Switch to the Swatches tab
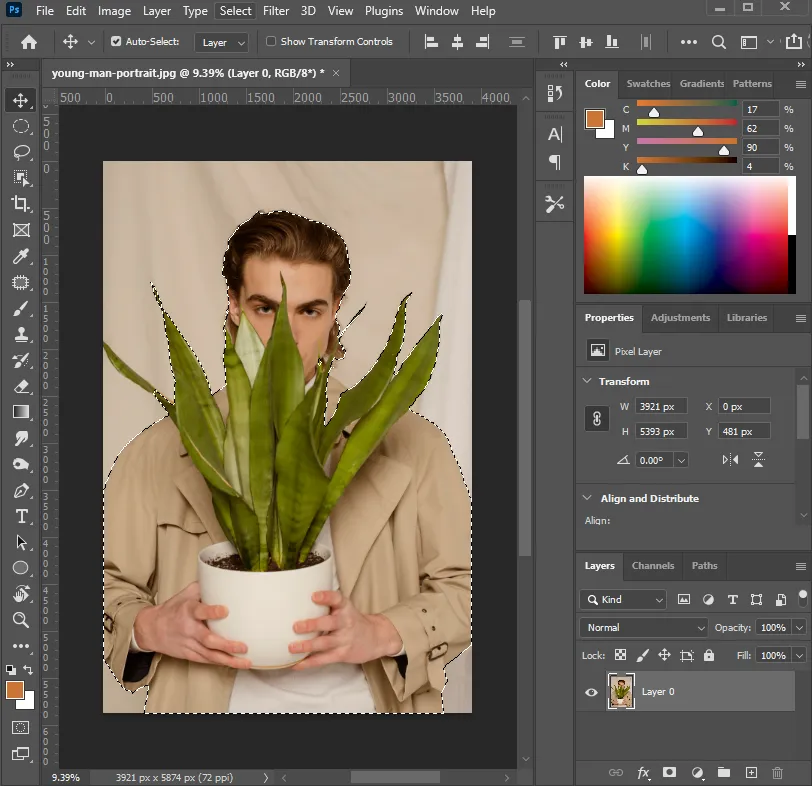The width and height of the screenshot is (812, 786). [x=648, y=84]
